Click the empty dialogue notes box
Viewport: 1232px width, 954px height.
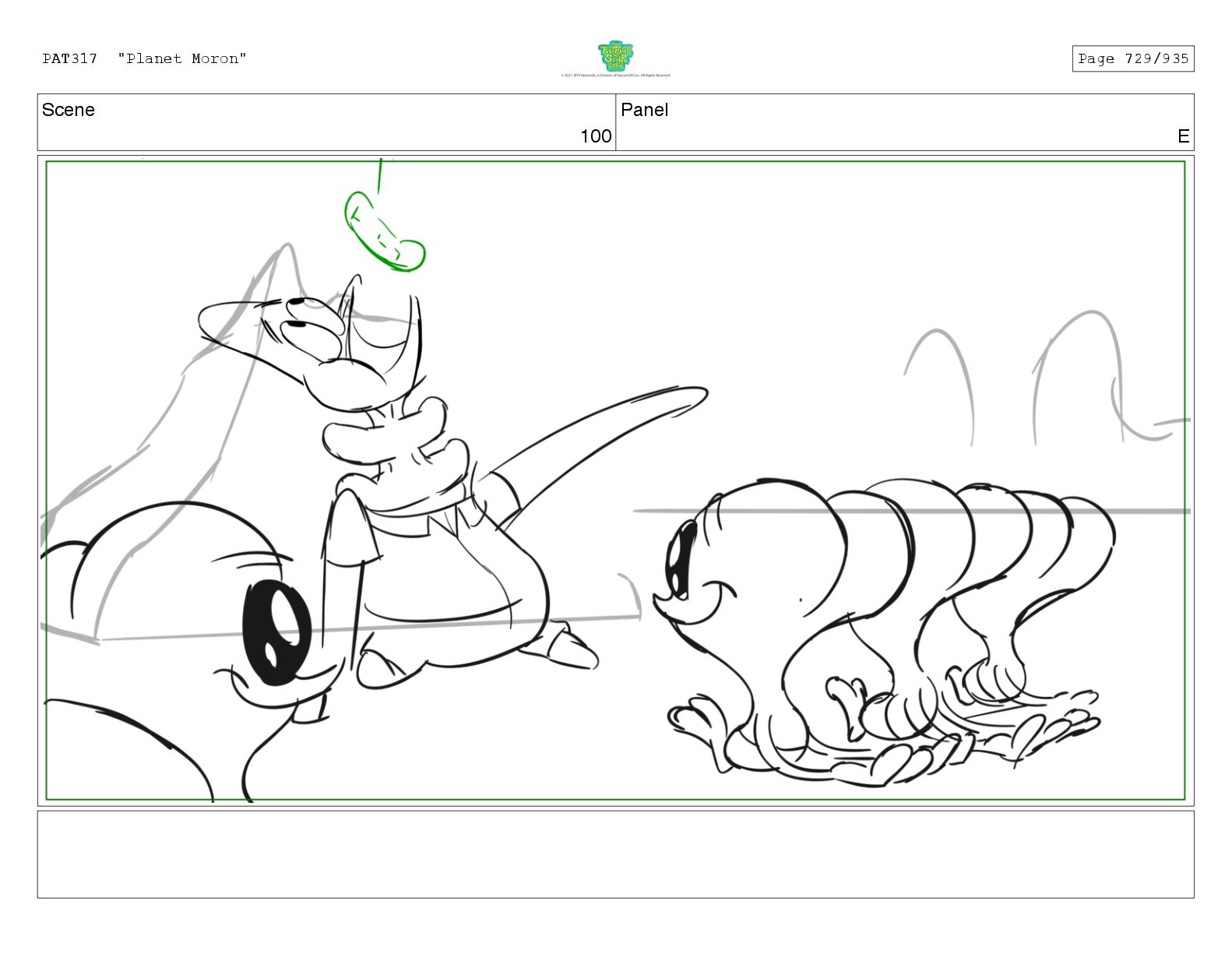(x=615, y=854)
